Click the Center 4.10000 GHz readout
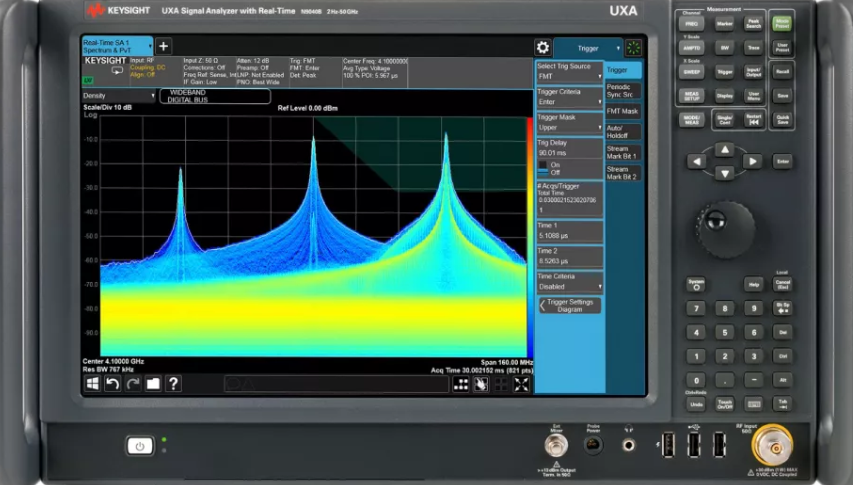Image resolution: width=853 pixels, height=485 pixels. (113, 362)
